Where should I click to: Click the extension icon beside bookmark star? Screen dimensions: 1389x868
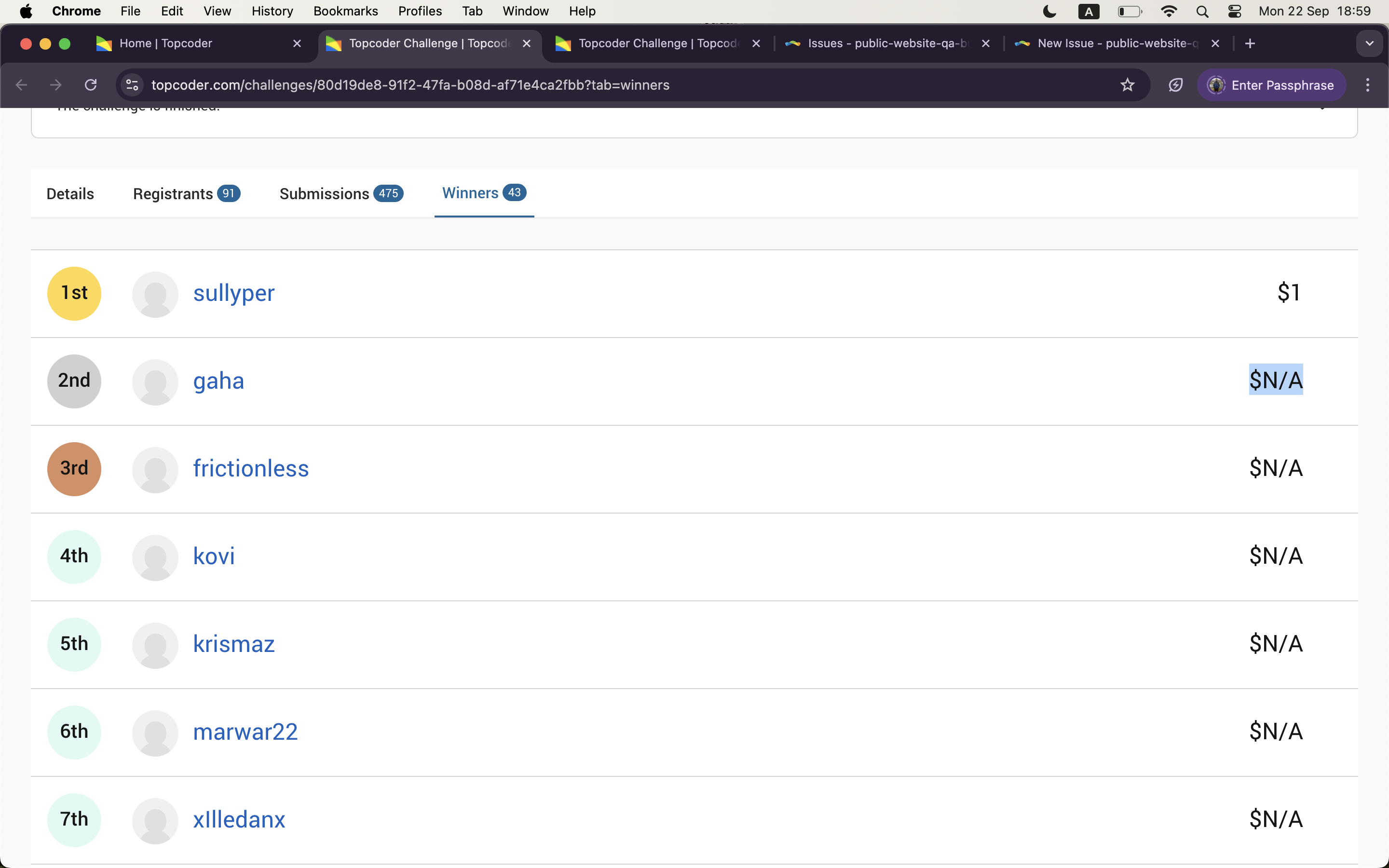(1175, 85)
